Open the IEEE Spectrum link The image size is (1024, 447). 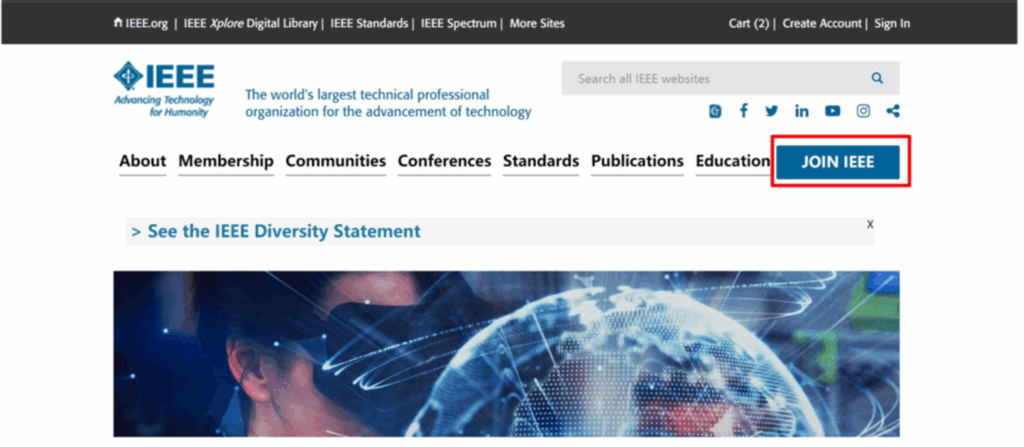pyautogui.click(x=458, y=24)
